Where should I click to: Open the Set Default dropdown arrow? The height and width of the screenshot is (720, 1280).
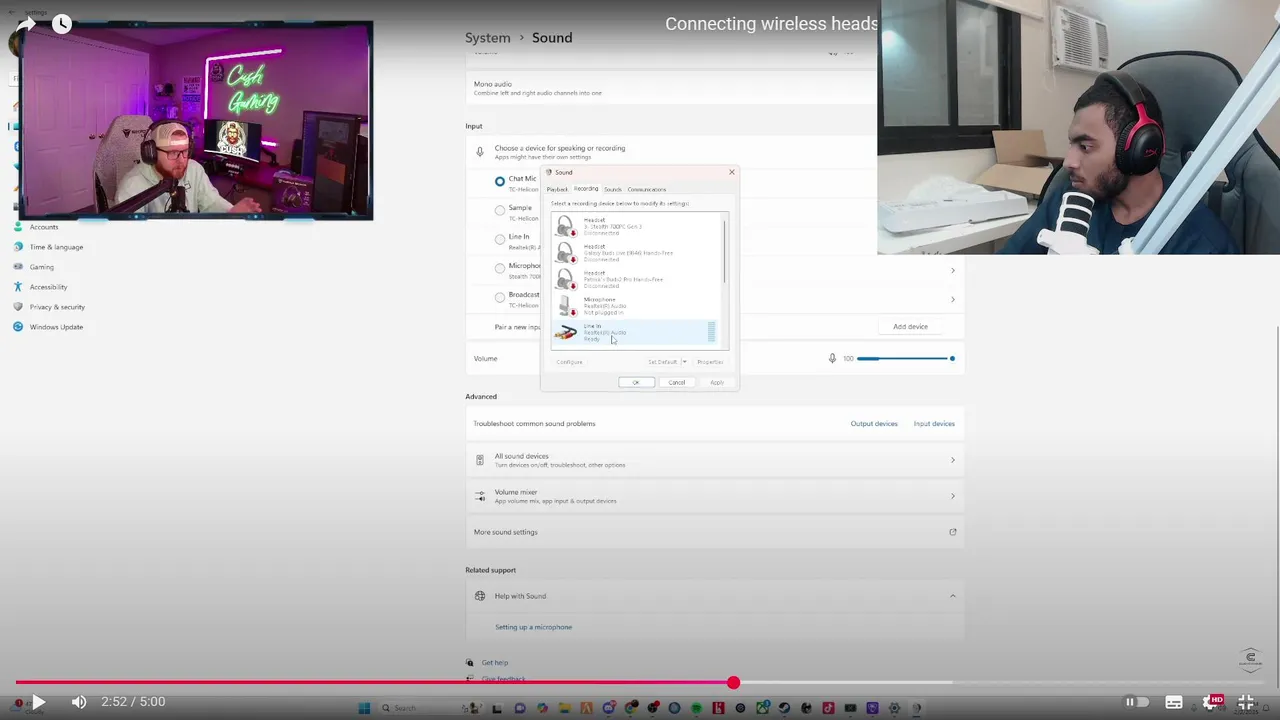pos(684,362)
